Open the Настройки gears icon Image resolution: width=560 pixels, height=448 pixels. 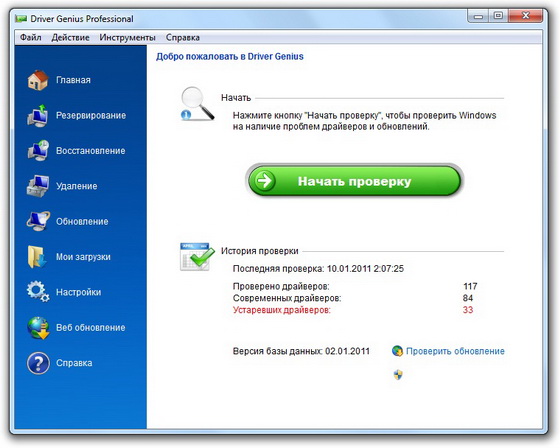point(38,292)
